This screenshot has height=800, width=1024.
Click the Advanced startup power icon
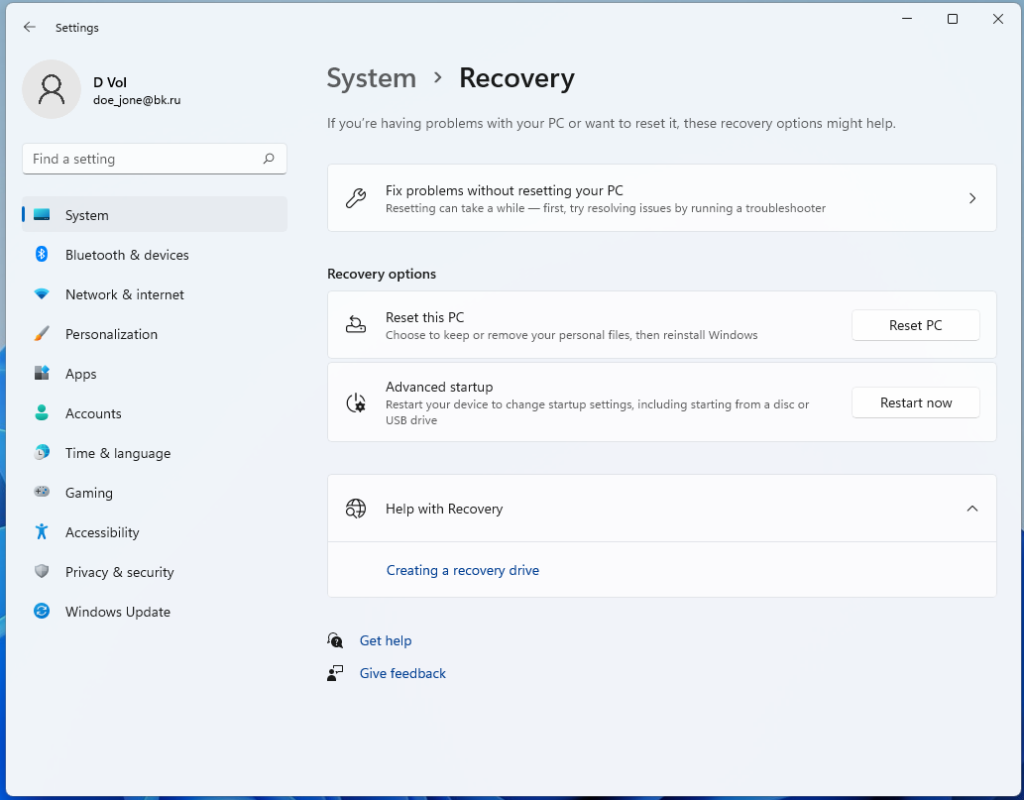click(356, 402)
